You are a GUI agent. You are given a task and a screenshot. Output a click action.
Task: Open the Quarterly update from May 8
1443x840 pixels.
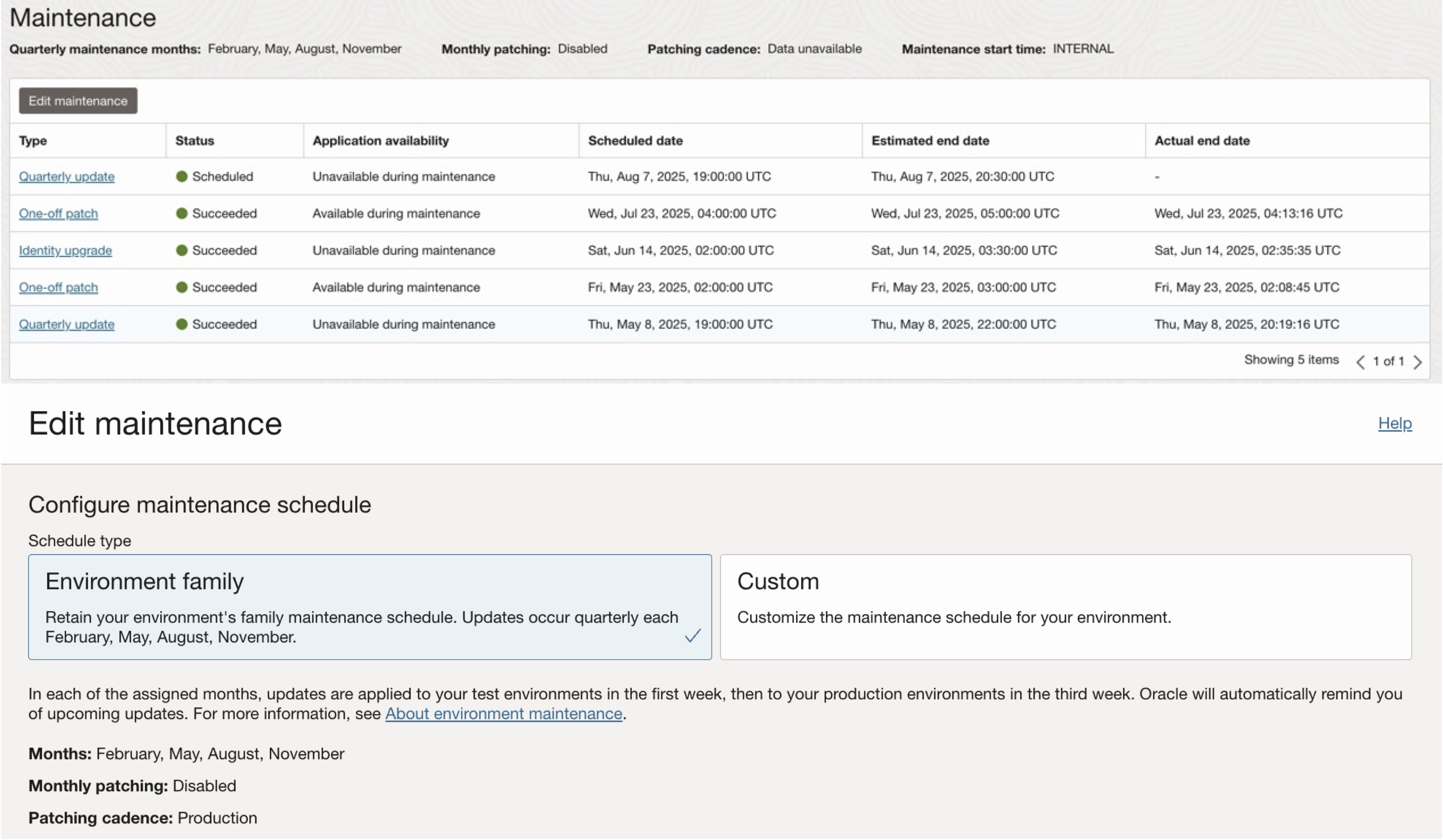(x=67, y=324)
